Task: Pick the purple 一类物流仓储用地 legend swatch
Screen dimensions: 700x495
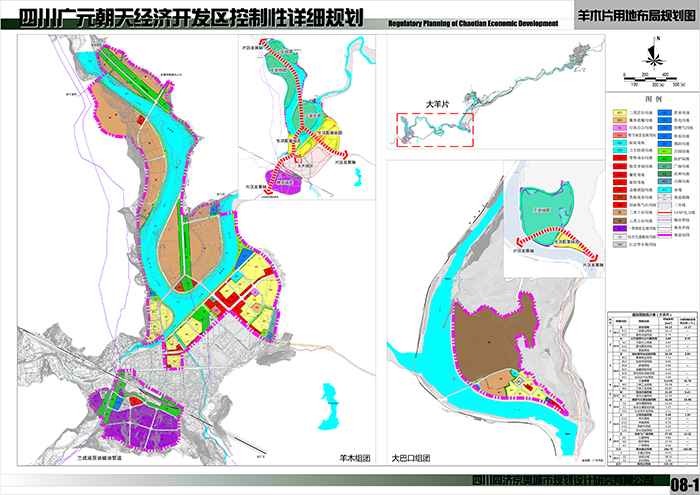Action: pyautogui.click(x=620, y=228)
